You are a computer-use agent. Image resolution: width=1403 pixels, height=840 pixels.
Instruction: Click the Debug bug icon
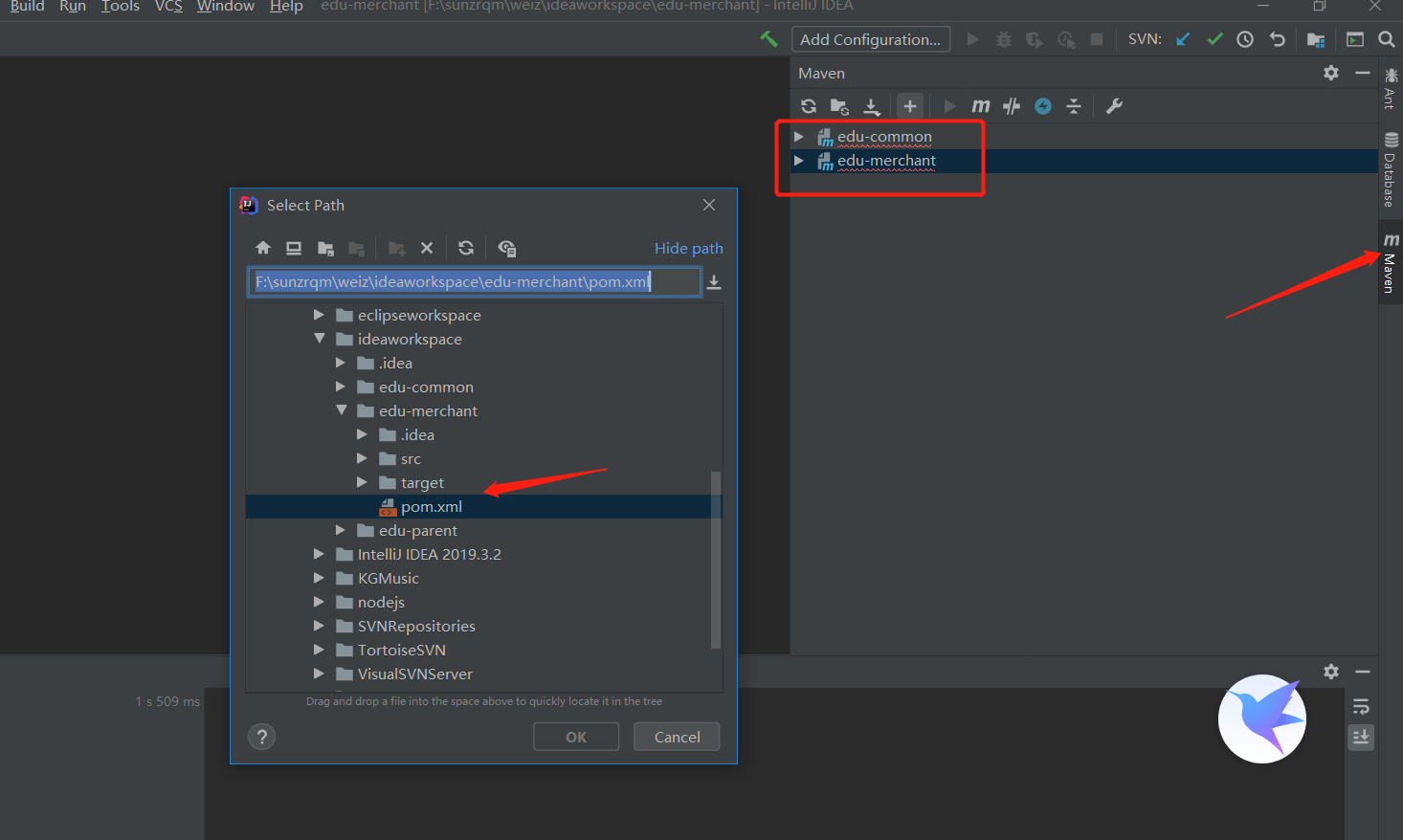(1004, 39)
